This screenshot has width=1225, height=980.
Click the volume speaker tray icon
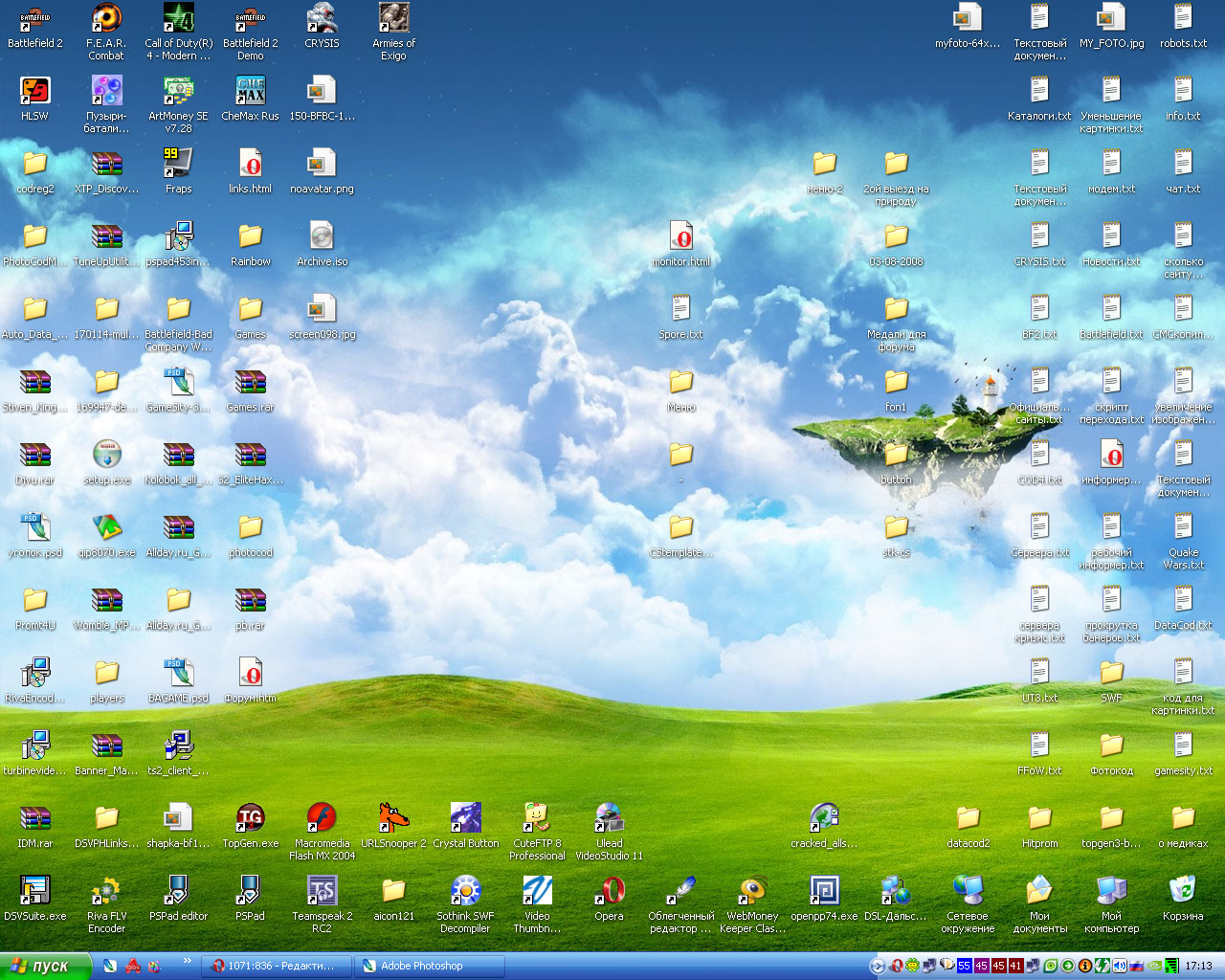pyautogui.click(x=1119, y=966)
